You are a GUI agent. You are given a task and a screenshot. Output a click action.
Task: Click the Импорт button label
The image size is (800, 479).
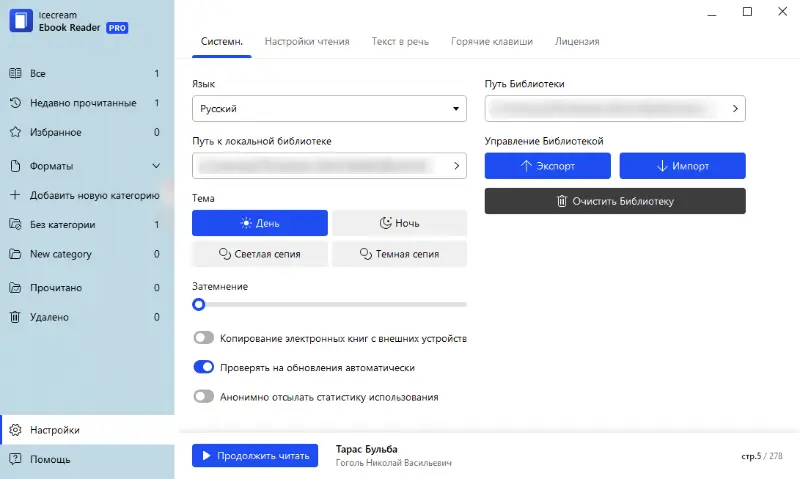[x=690, y=166]
